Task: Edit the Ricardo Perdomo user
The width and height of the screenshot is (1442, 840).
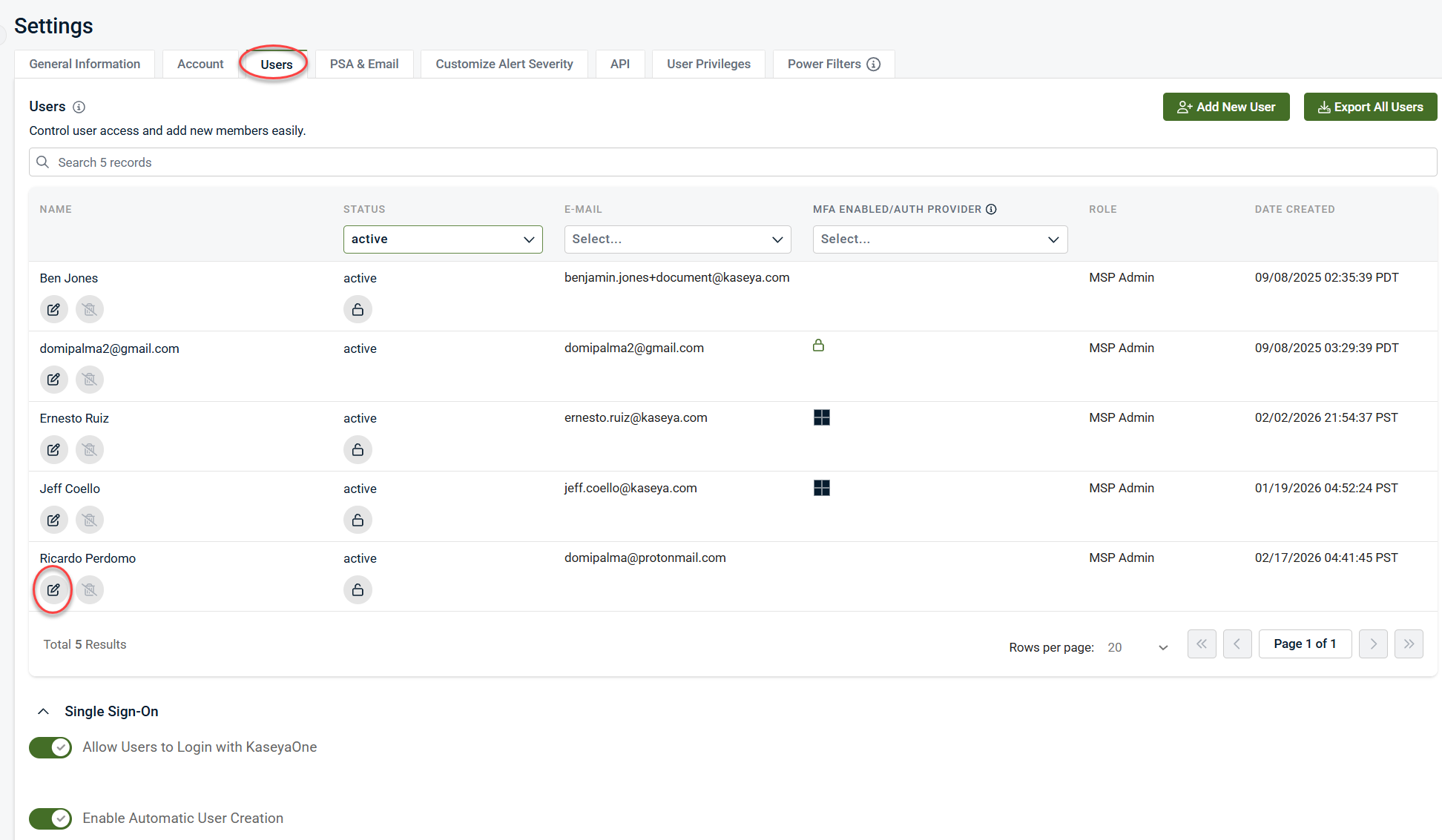Action: pyautogui.click(x=53, y=590)
